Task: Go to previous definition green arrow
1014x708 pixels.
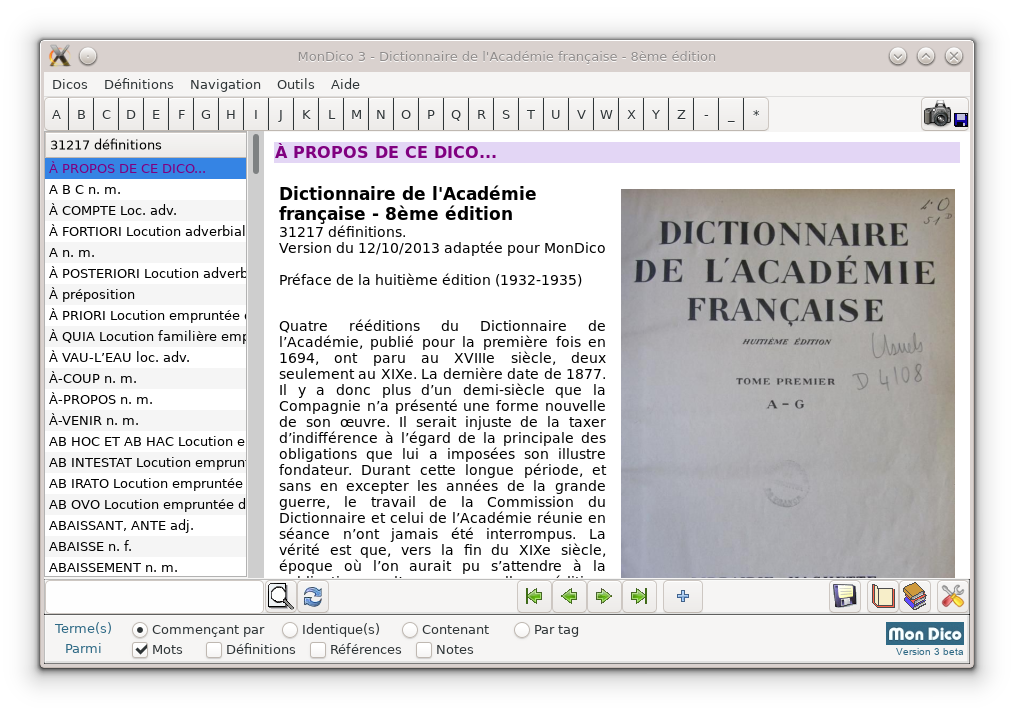Action: click(569, 596)
